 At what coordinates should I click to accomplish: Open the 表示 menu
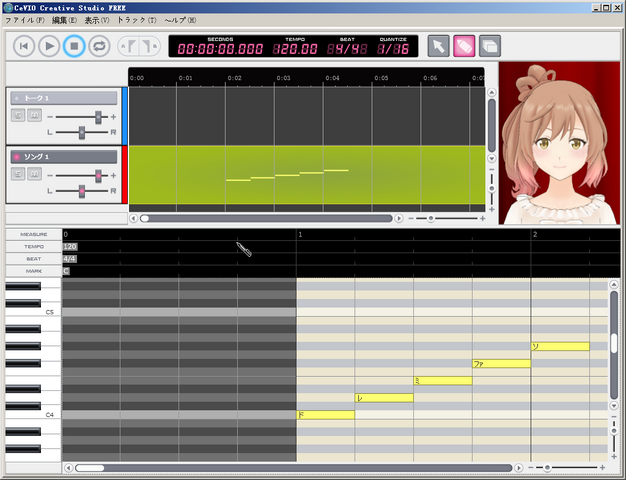(x=97, y=20)
